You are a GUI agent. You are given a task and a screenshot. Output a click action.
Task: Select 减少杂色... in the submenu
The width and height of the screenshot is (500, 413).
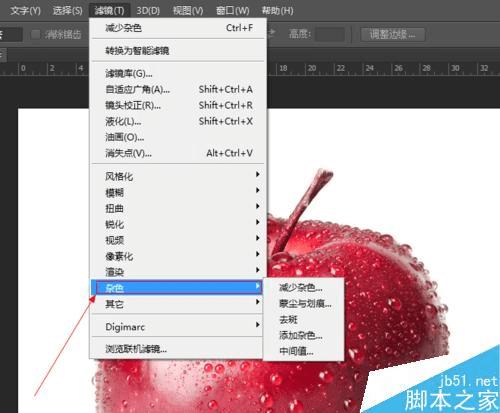[x=303, y=287]
